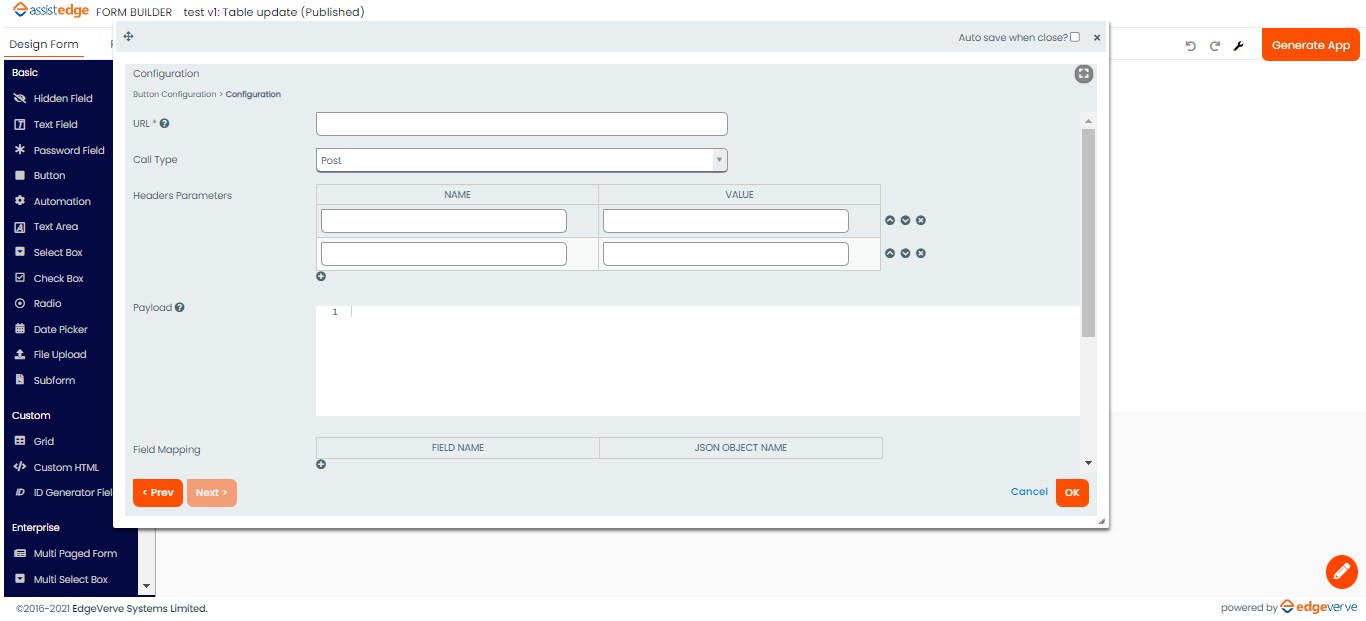
Task: Click the Cancel link
Action: [1029, 492]
